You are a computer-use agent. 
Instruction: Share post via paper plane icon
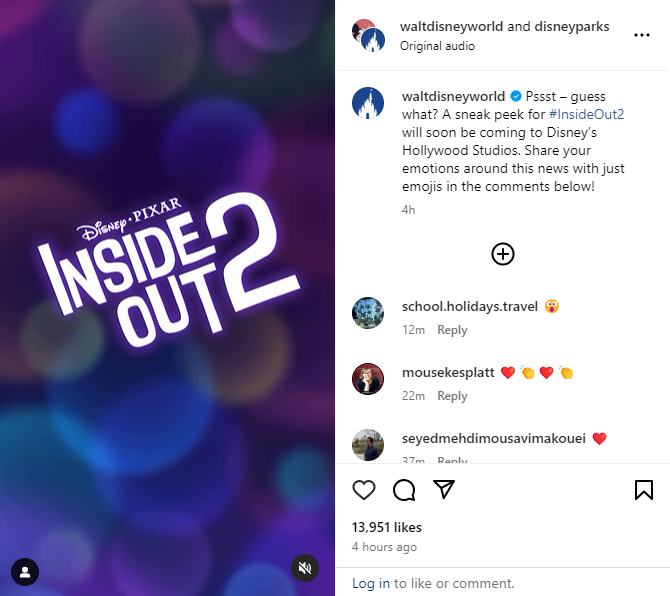(x=444, y=489)
